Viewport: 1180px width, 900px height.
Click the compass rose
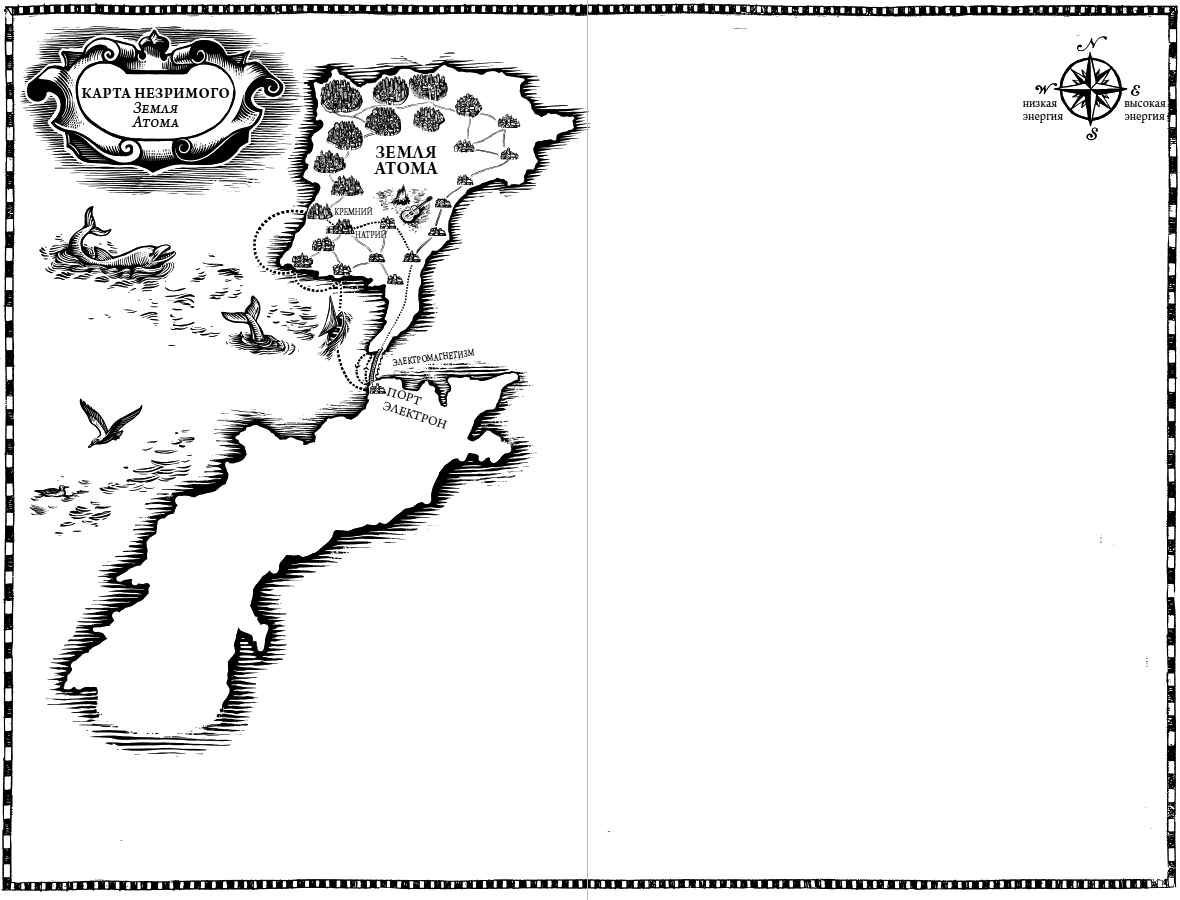coord(1091,90)
